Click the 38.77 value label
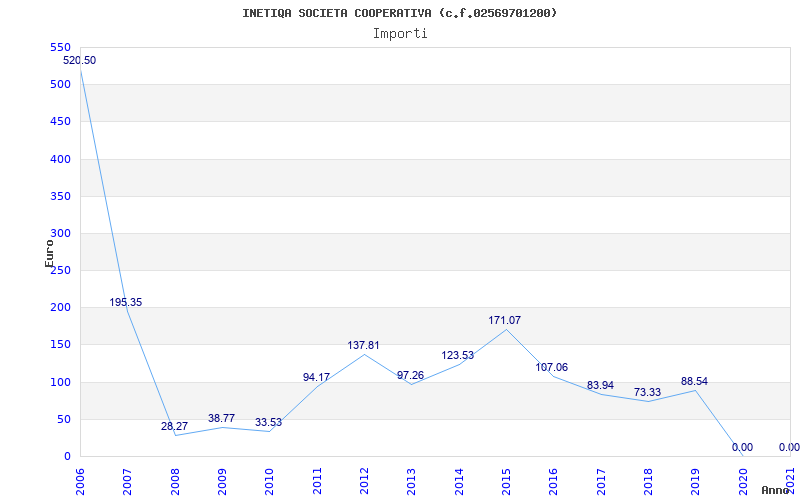 point(221,418)
